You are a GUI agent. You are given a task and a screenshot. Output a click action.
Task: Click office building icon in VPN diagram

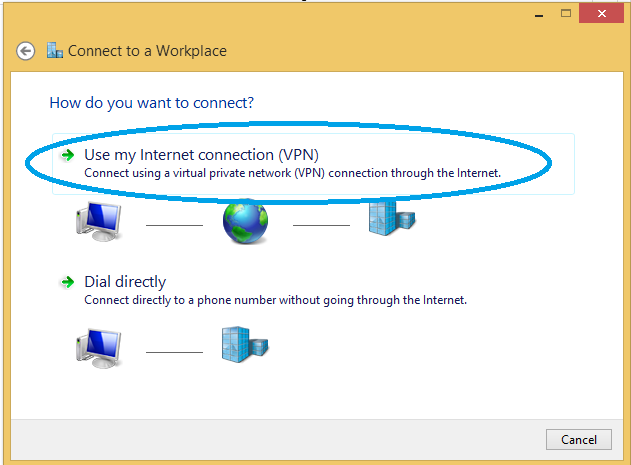point(392,218)
